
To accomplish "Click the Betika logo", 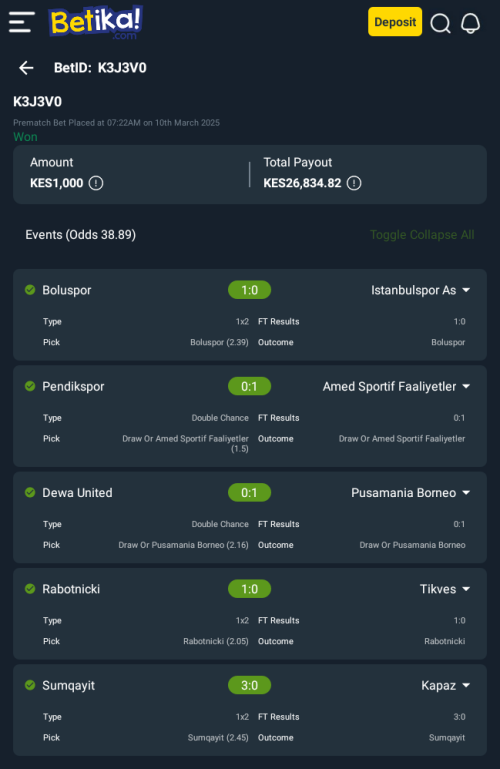I will pos(96,23).
